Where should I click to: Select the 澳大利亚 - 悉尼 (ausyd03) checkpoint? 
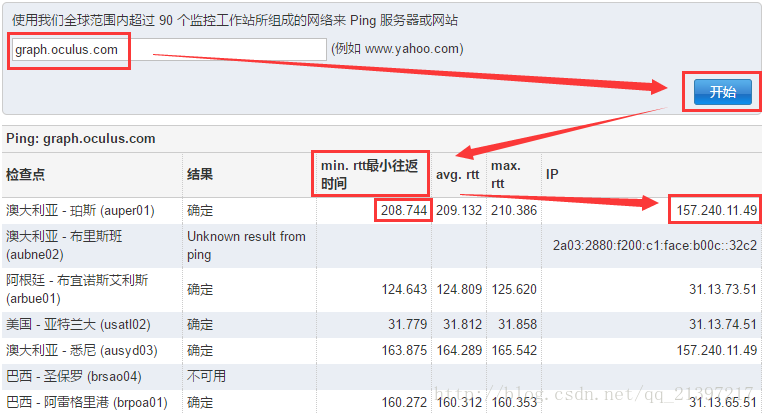81,351
